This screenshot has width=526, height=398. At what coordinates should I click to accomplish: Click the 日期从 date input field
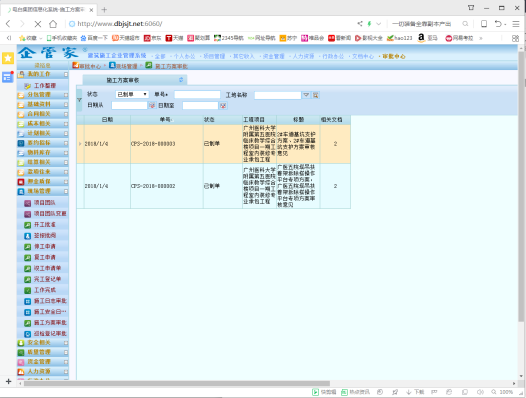129,106
